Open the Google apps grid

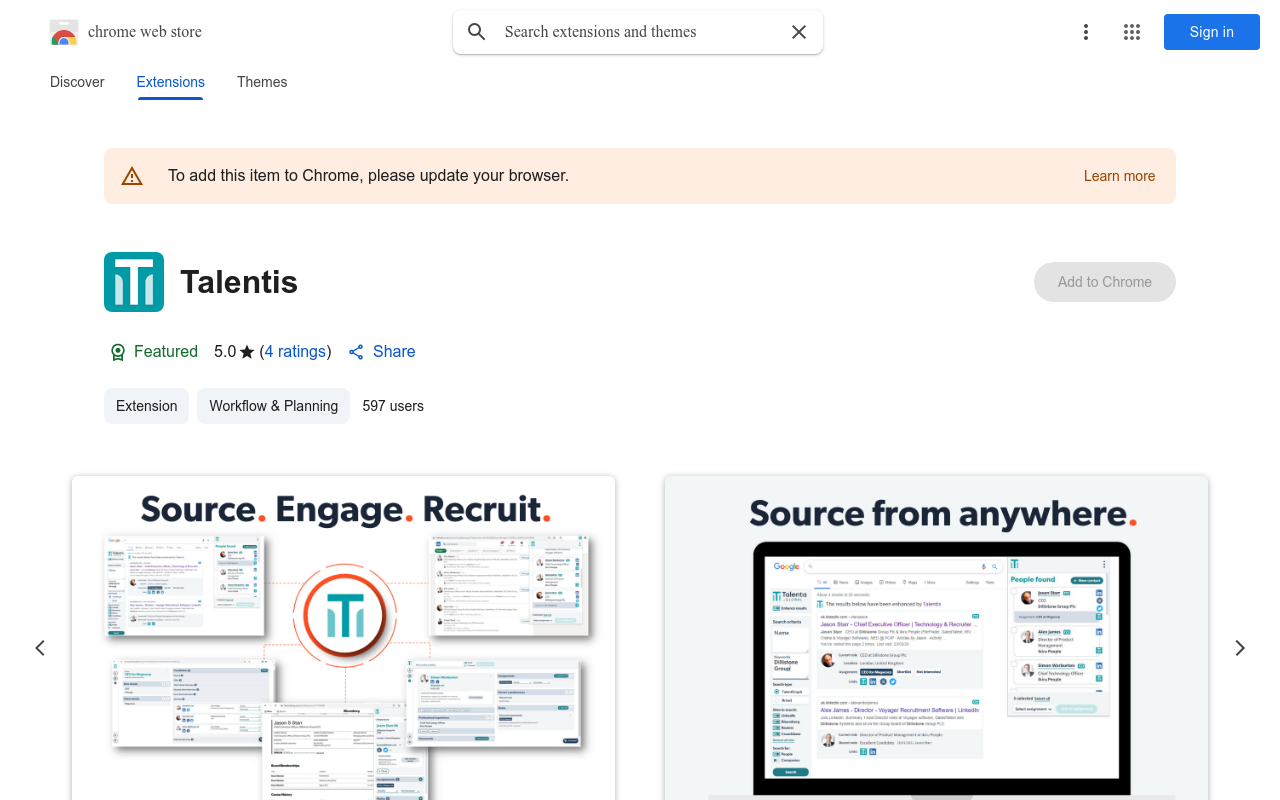[x=1132, y=32]
